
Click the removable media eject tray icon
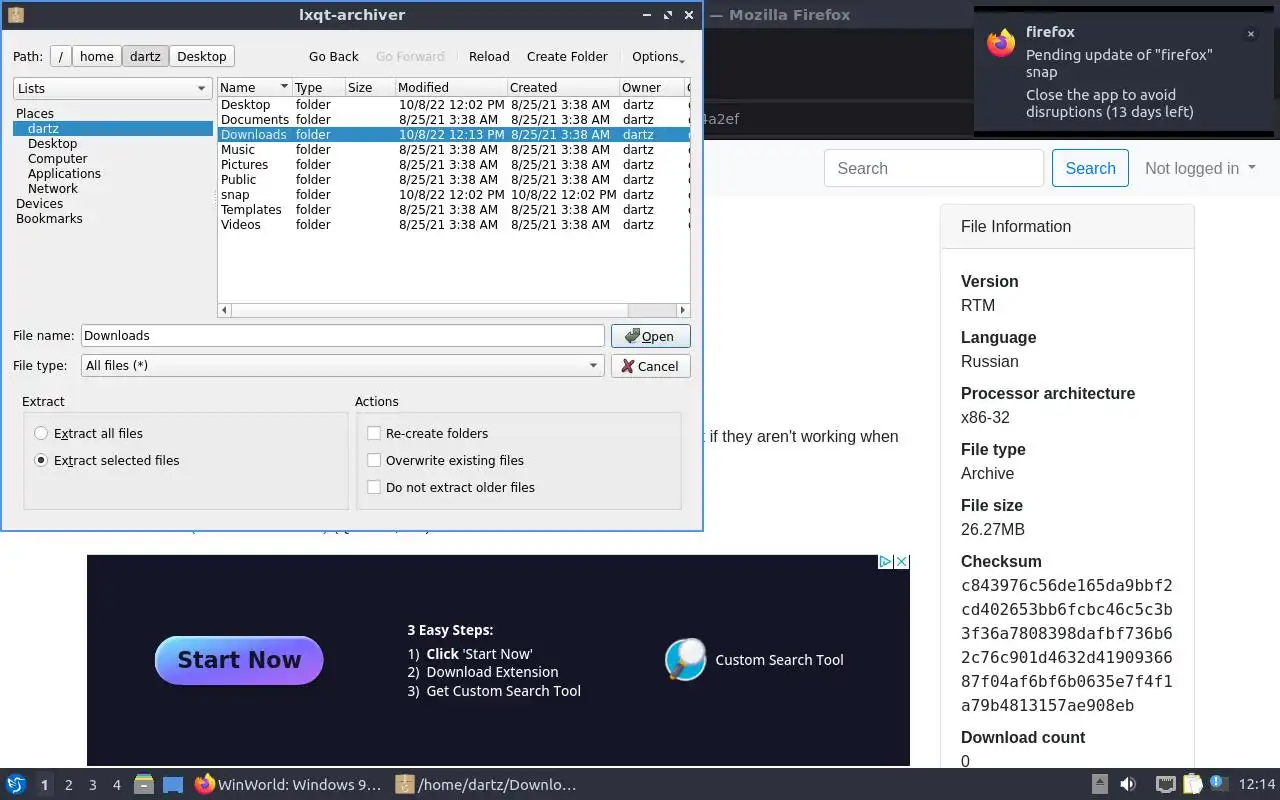[x=1099, y=785]
